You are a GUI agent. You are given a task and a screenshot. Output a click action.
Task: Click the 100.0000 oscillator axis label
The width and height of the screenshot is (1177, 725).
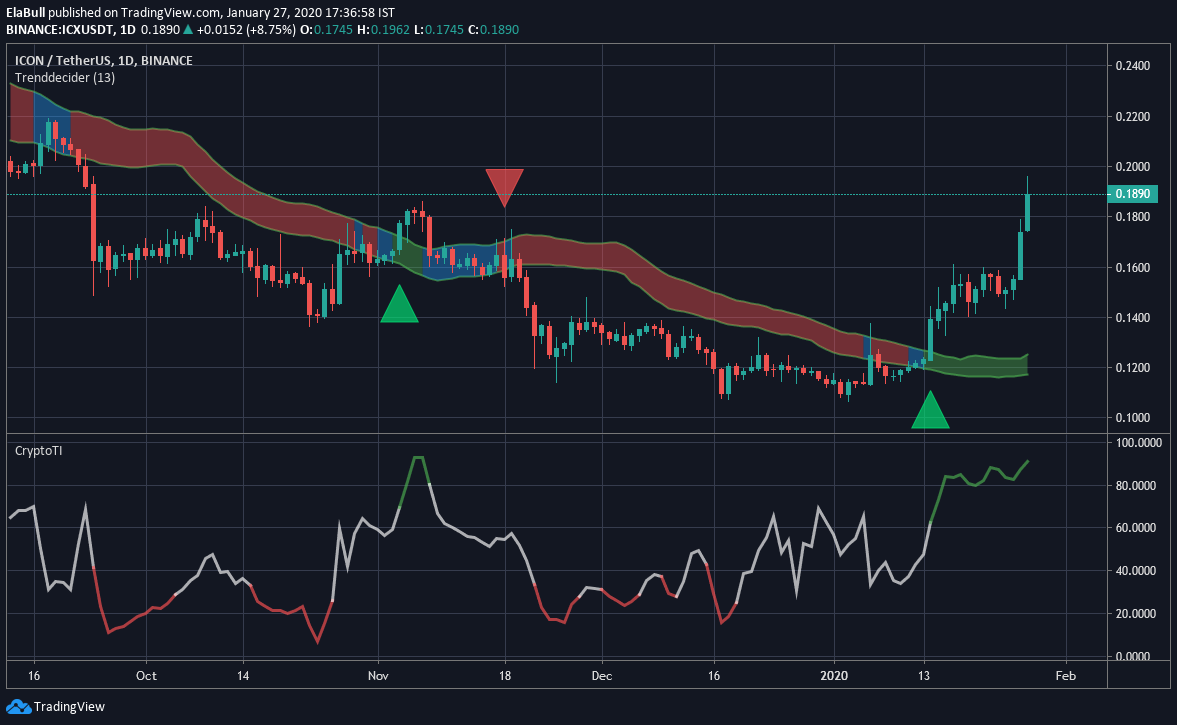(x=1139, y=443)
